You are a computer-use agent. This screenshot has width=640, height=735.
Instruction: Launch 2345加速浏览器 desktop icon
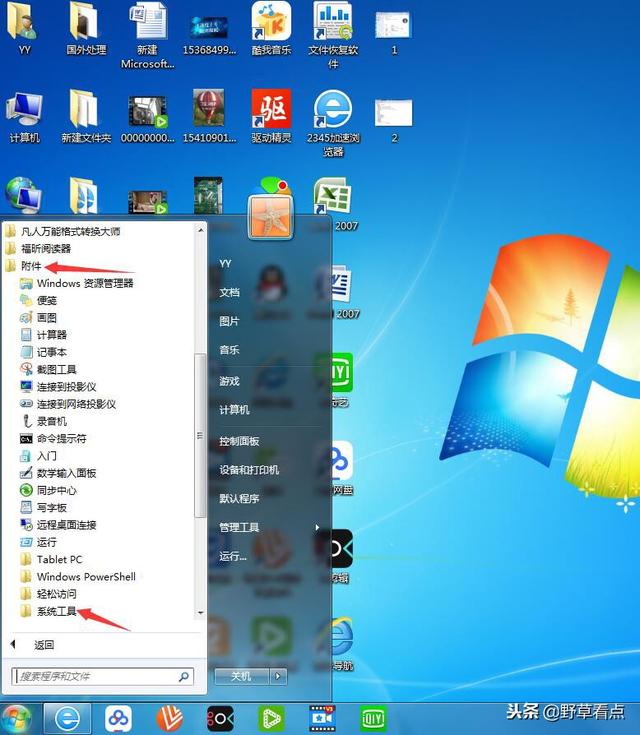point(333,123)
